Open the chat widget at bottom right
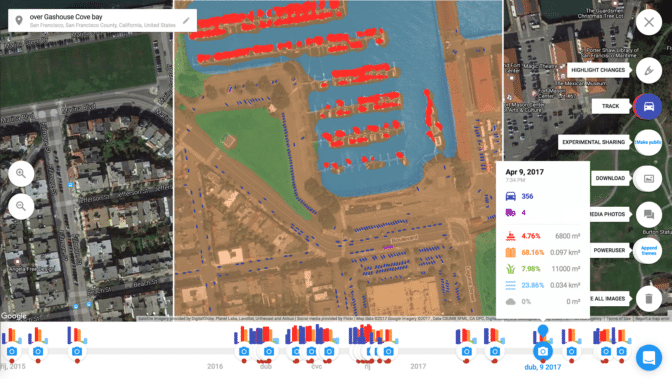This screenshot has height=379, width=672. click(x=649, y=357)
